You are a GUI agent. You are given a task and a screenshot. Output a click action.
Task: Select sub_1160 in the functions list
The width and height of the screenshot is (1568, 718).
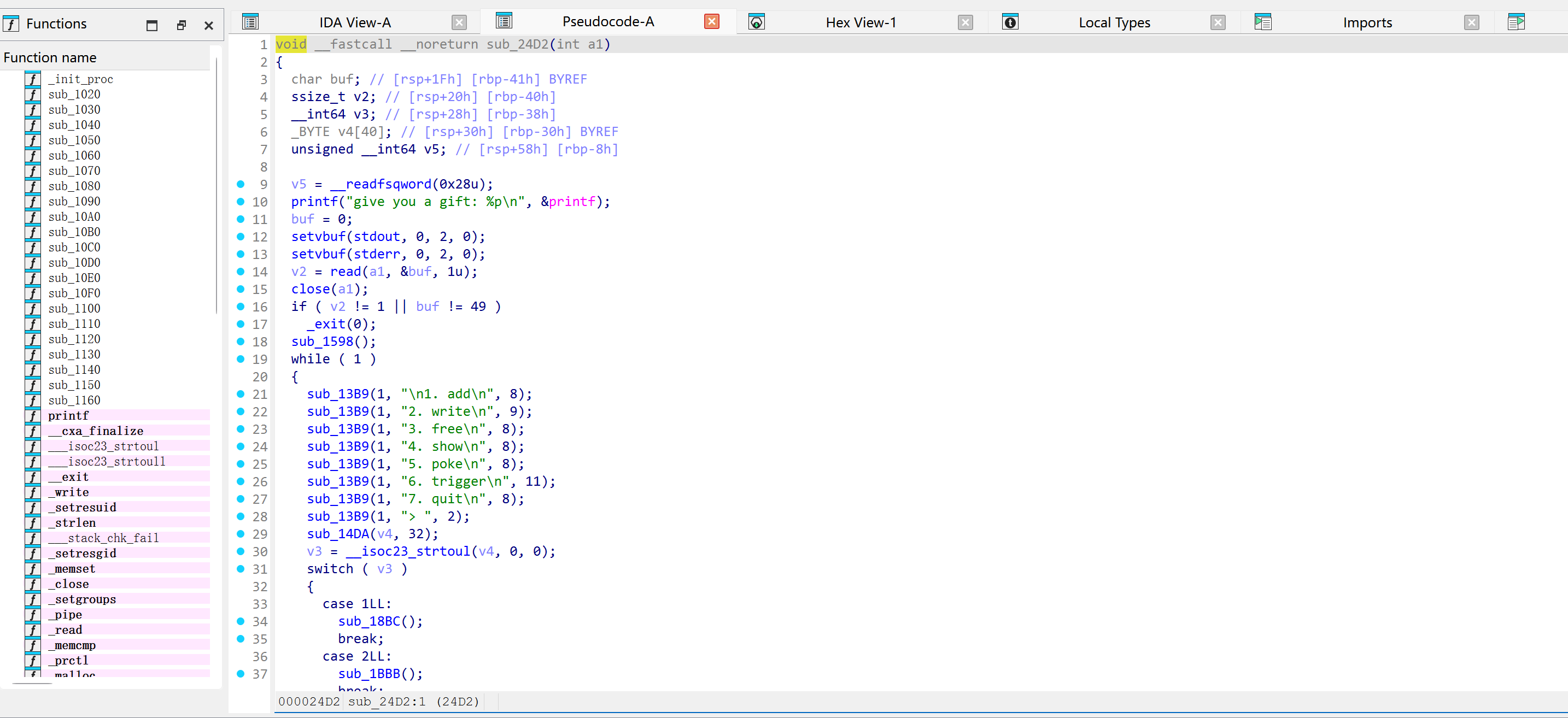[74, 401]
